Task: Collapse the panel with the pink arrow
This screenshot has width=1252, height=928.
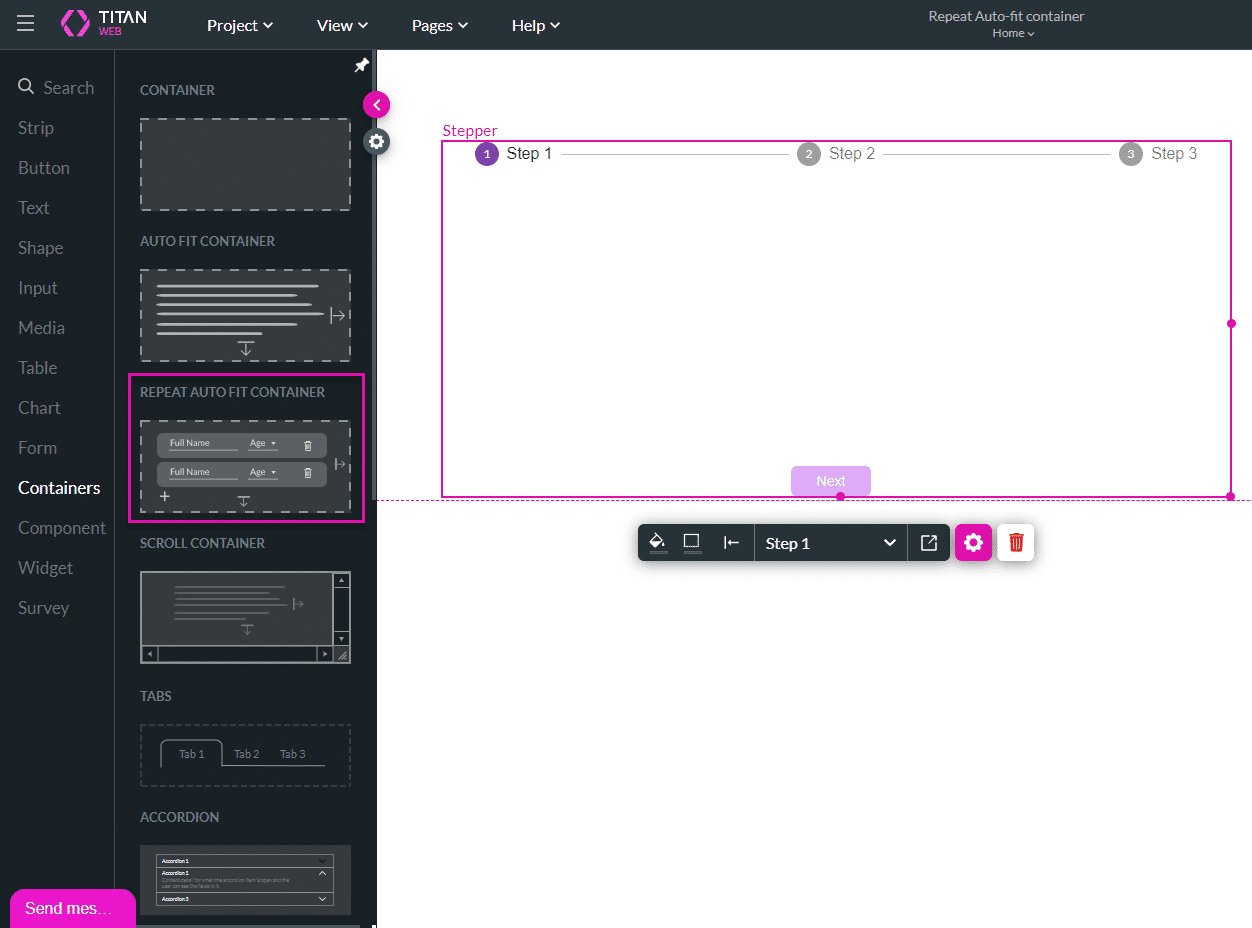Action: point(376,105)
